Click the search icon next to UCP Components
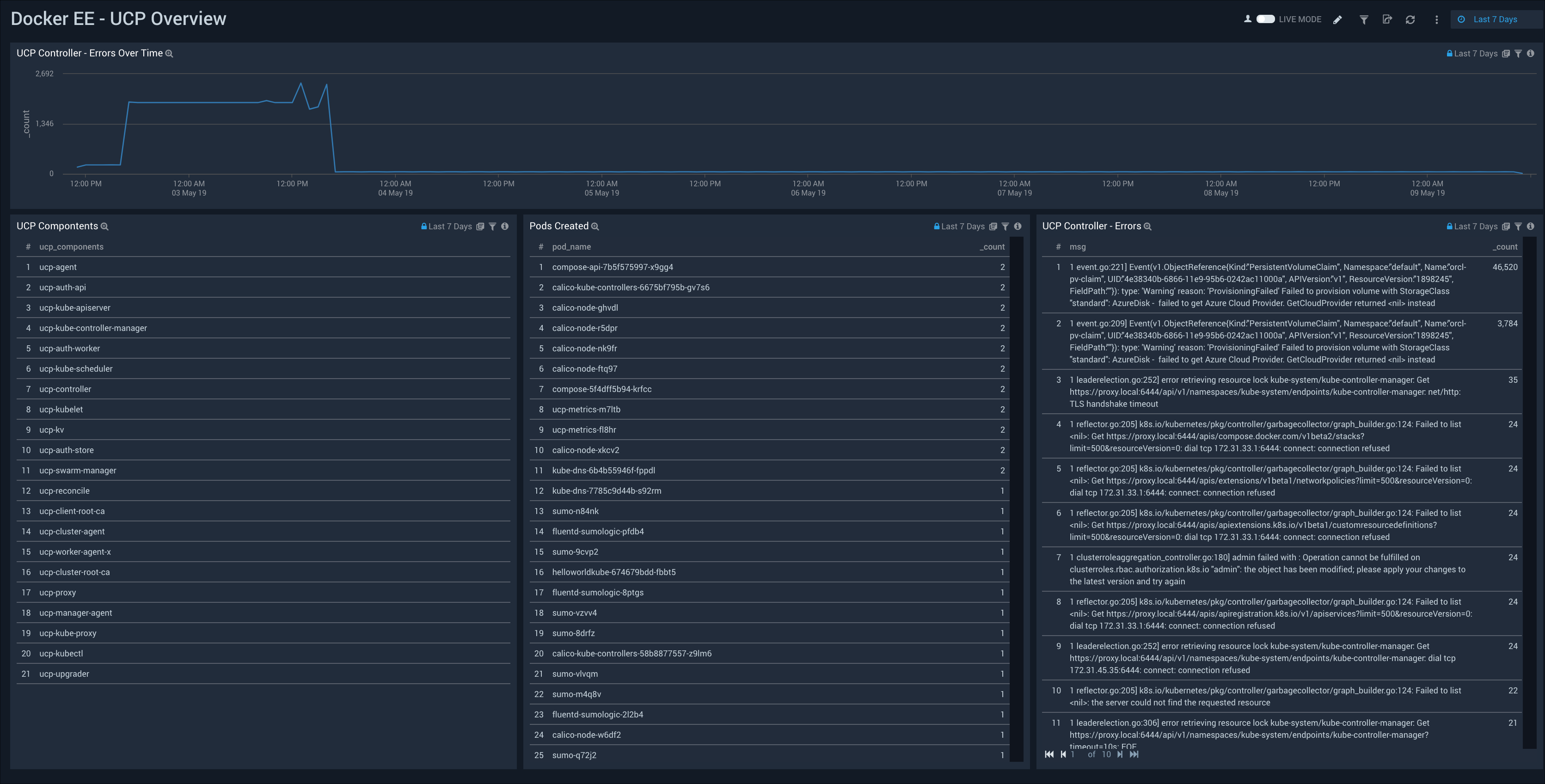The width and height of the screenshot is (1545, 784). tap(104, 226)
